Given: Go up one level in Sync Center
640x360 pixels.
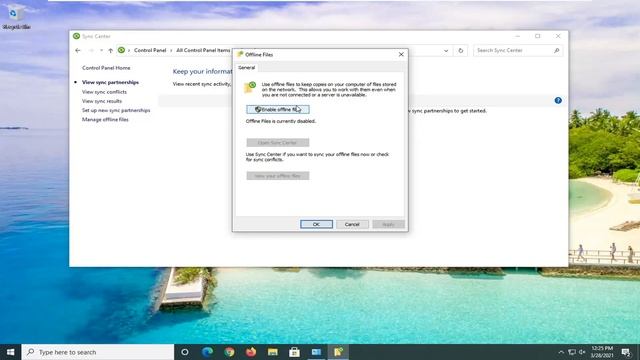Looking at the screenshot, I should pyautogui.click(x=110, y=50).
